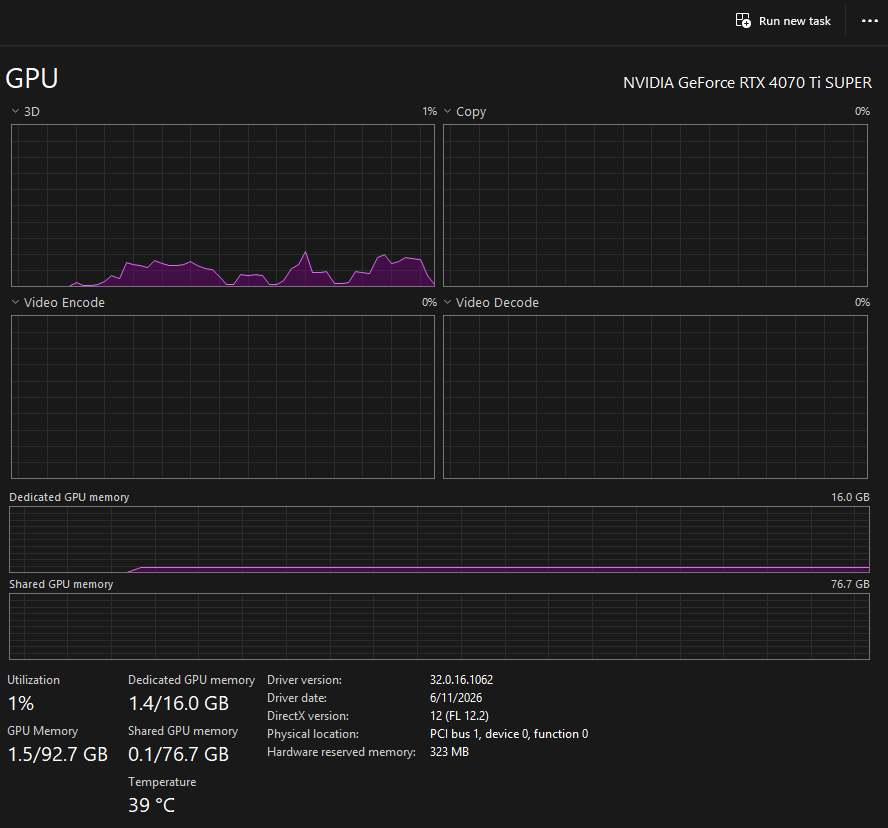The height and width of the screenshot is (828, 888).
Task: Open the Video Decode engine dropdown chevron
Action: (447, 302)
